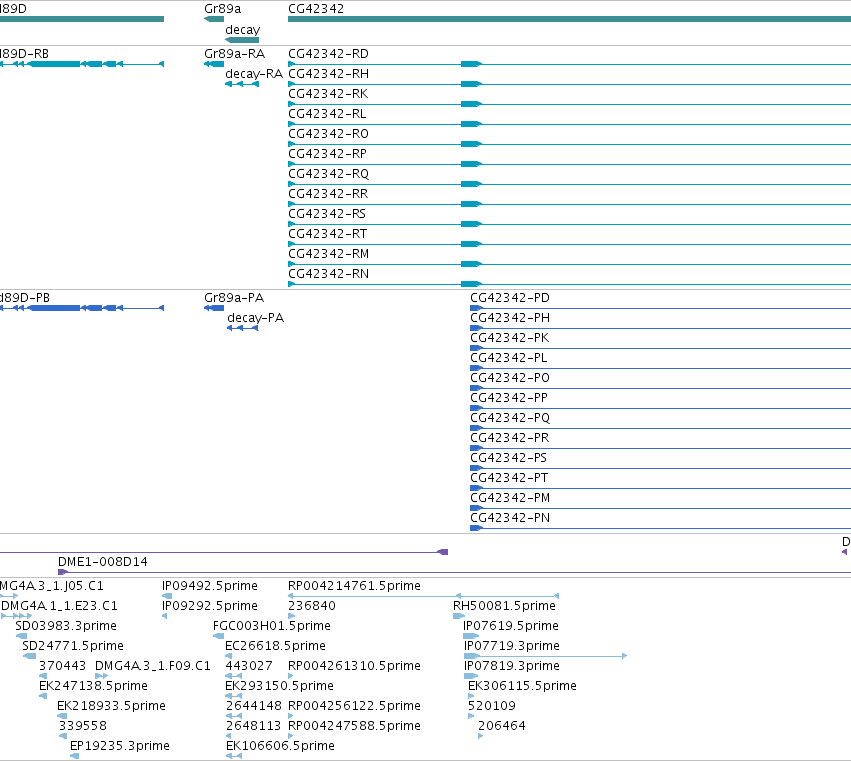Select EST FGC003H01.5prime

(271, 626)
